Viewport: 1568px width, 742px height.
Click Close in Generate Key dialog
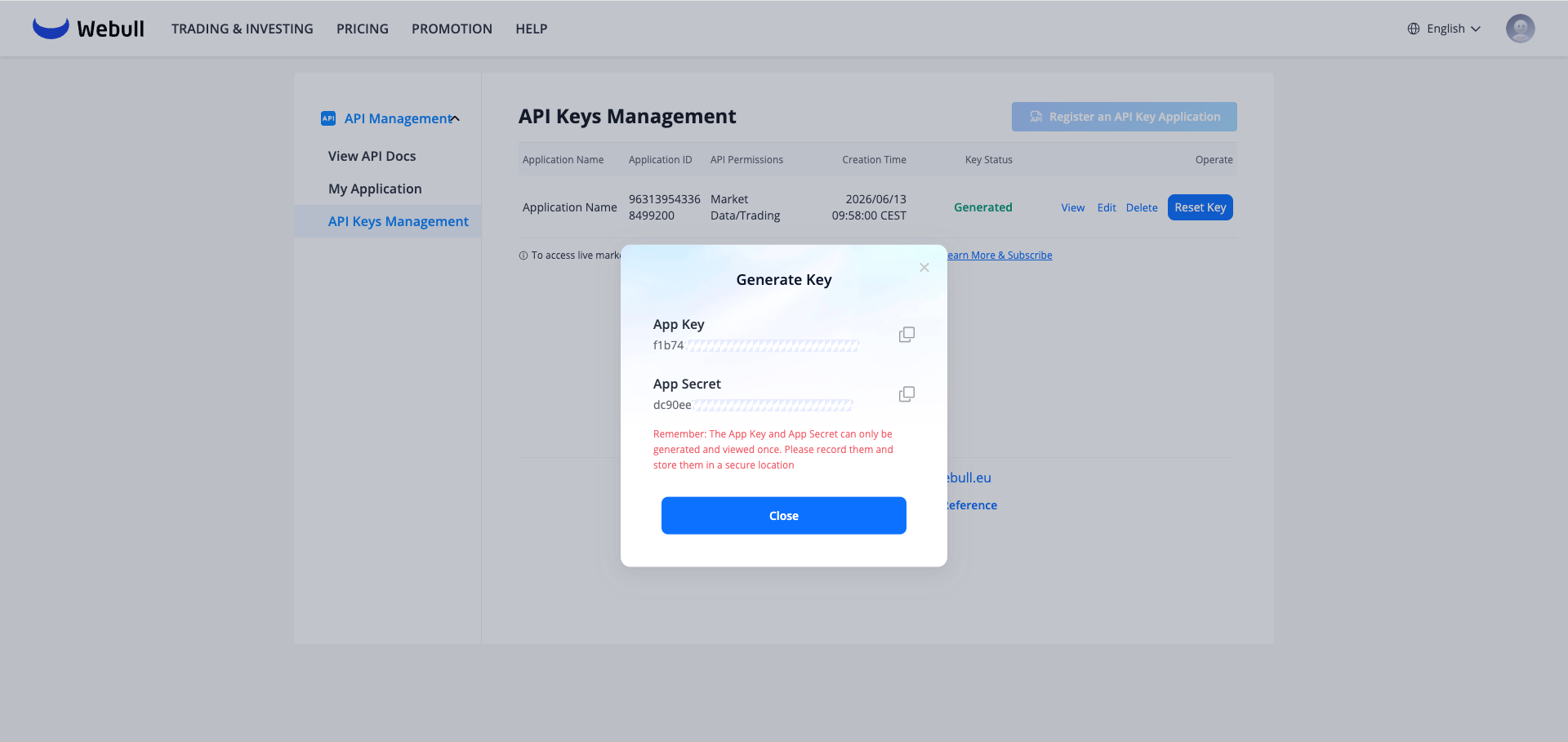(784, 516)
